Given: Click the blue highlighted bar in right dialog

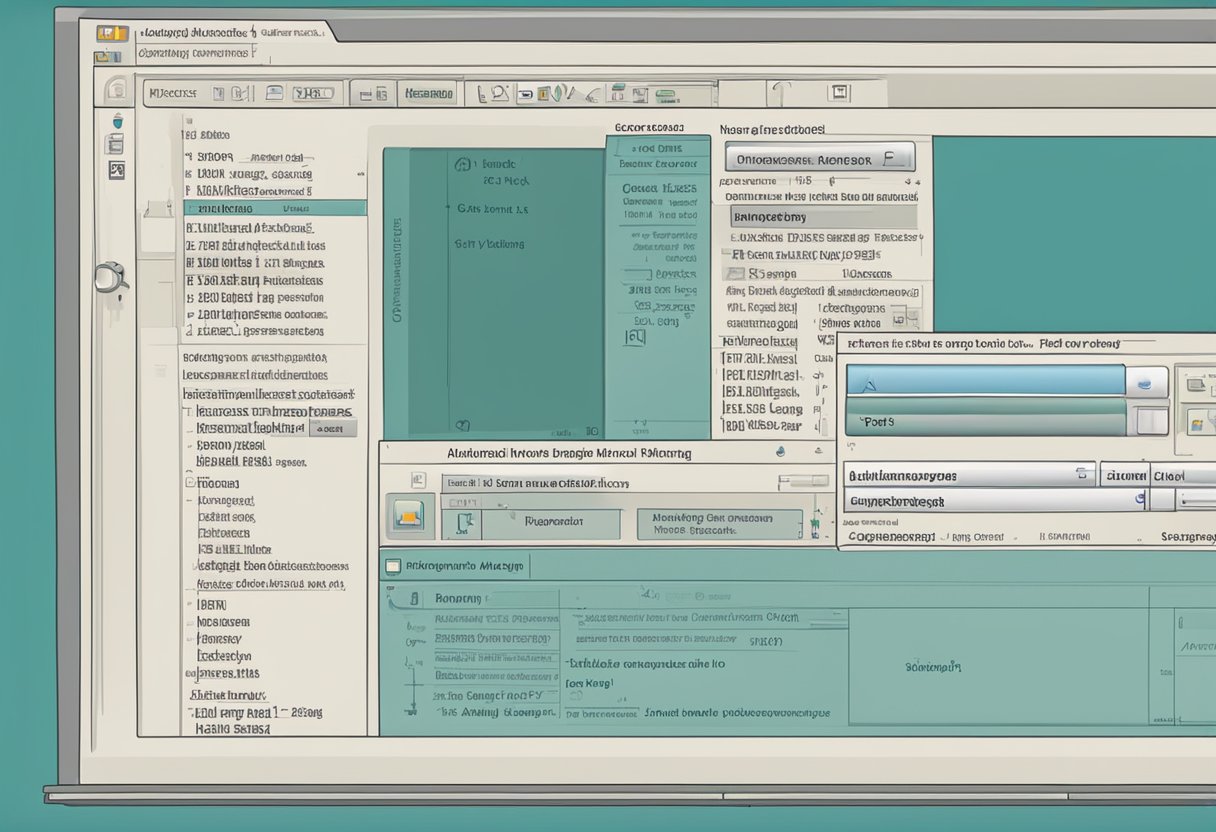Looking at the screenshot, I should (x=985, y=380).
